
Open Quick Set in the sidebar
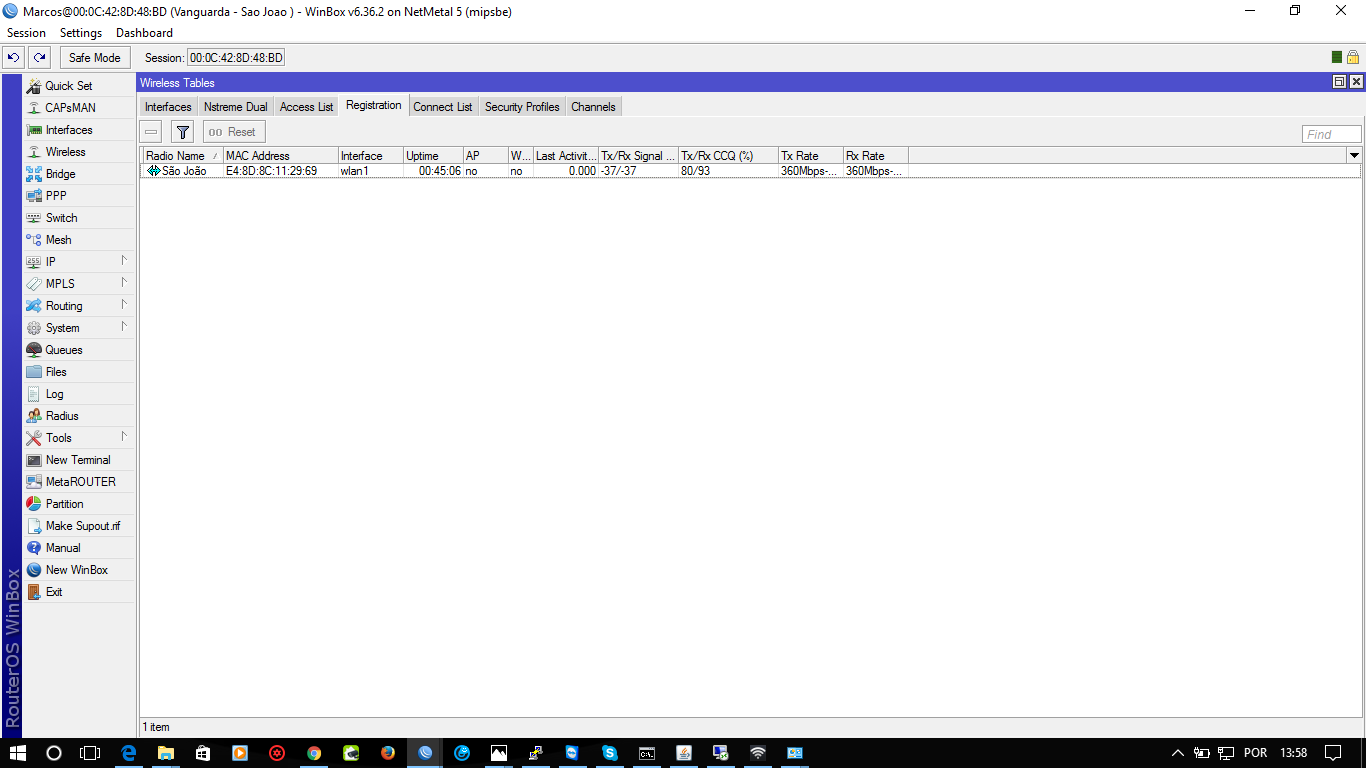(x=78, y=86)
